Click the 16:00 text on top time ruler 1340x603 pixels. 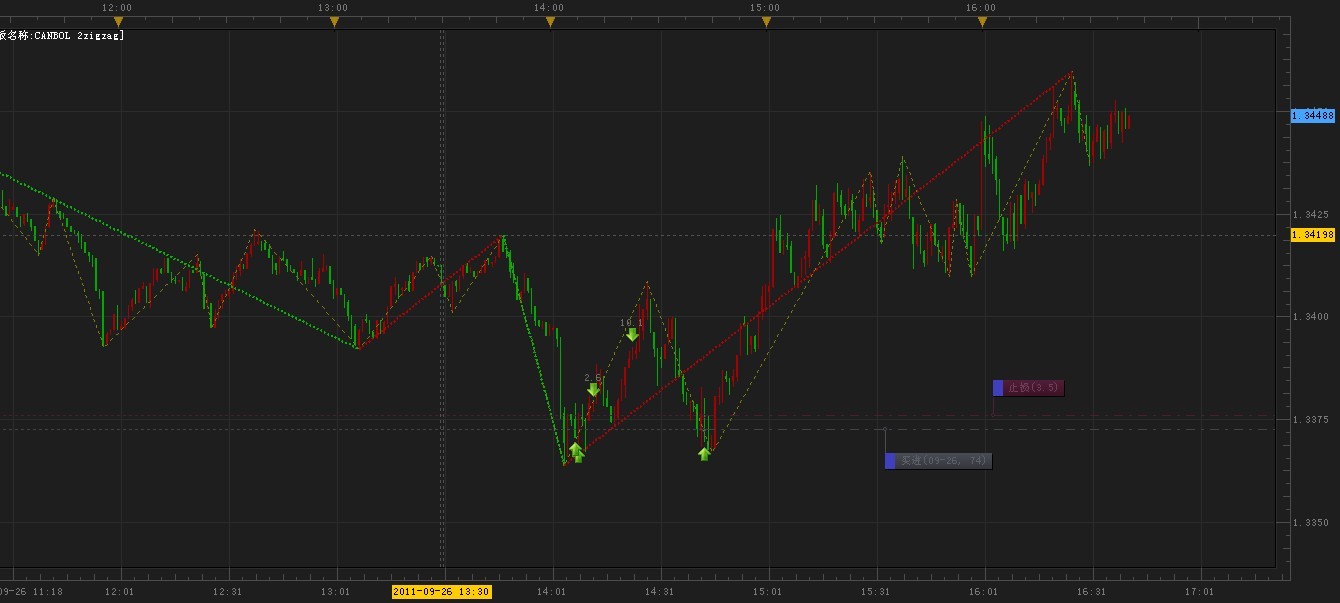tap(981, 7)
